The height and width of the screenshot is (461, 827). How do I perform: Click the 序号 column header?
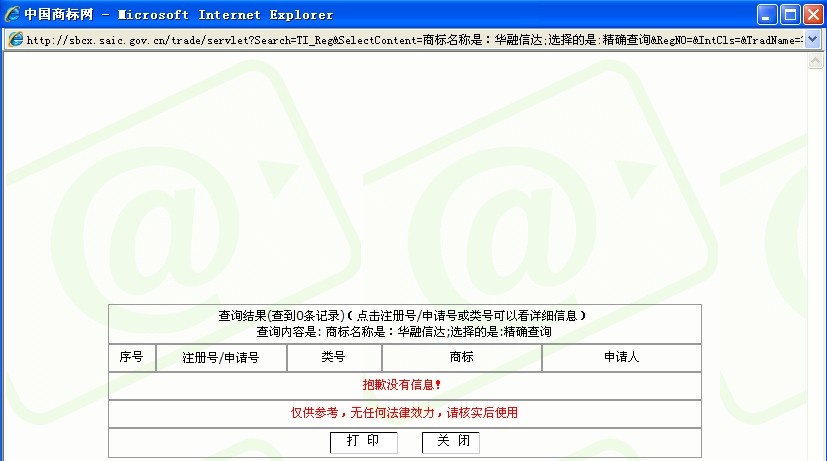132,358
